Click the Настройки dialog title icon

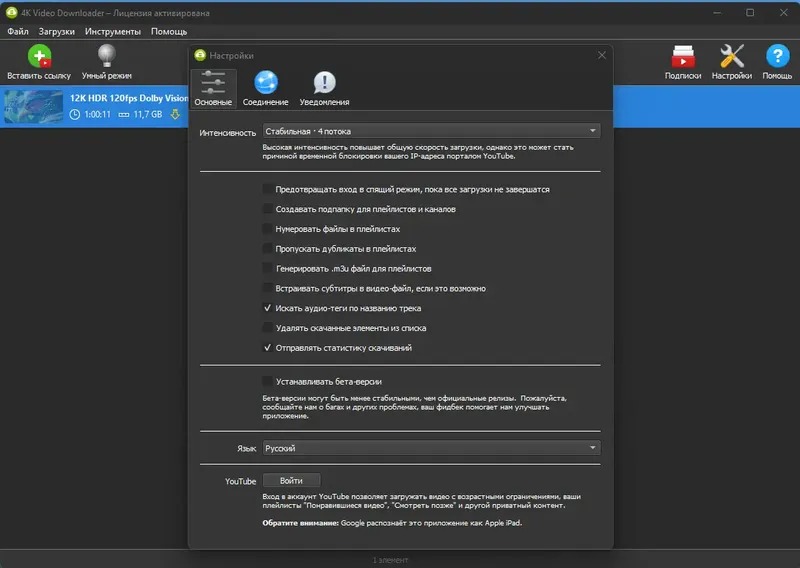[x=200, y=55]
